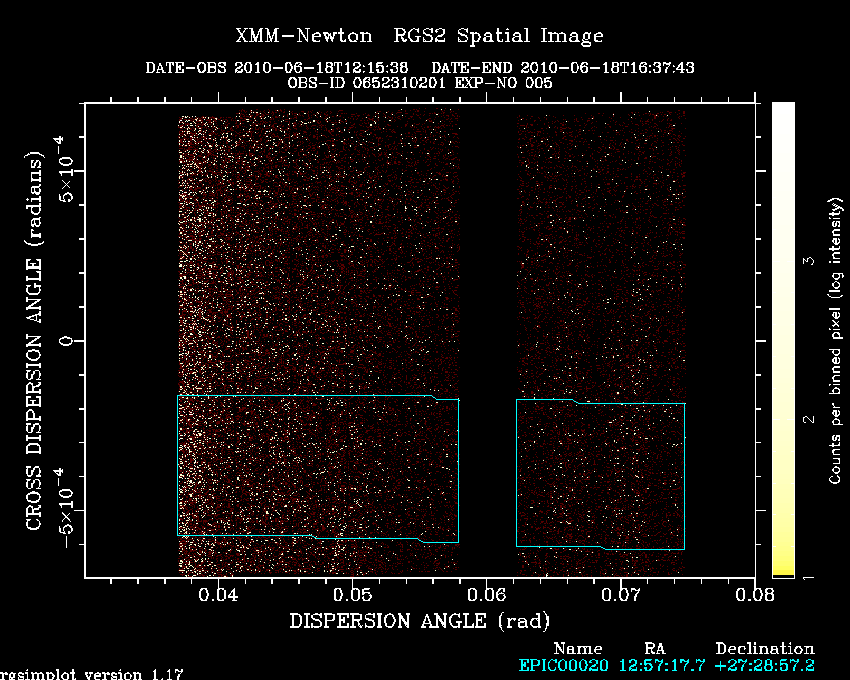The image size is (850, 680).
Task: Click the 0.08 x-axis tick label
Action: 755,595
